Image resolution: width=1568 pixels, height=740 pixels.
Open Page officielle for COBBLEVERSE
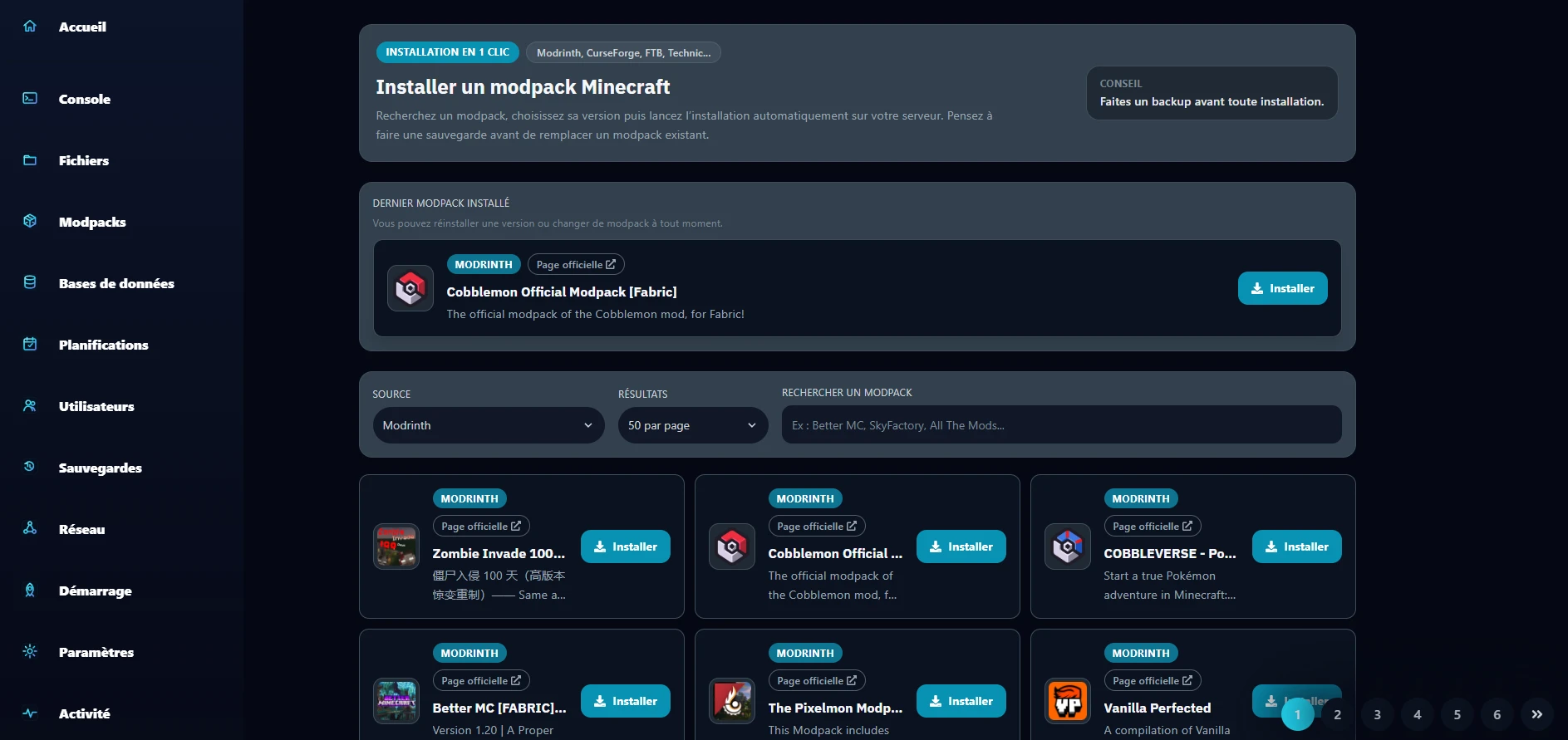click(1153, 526)
